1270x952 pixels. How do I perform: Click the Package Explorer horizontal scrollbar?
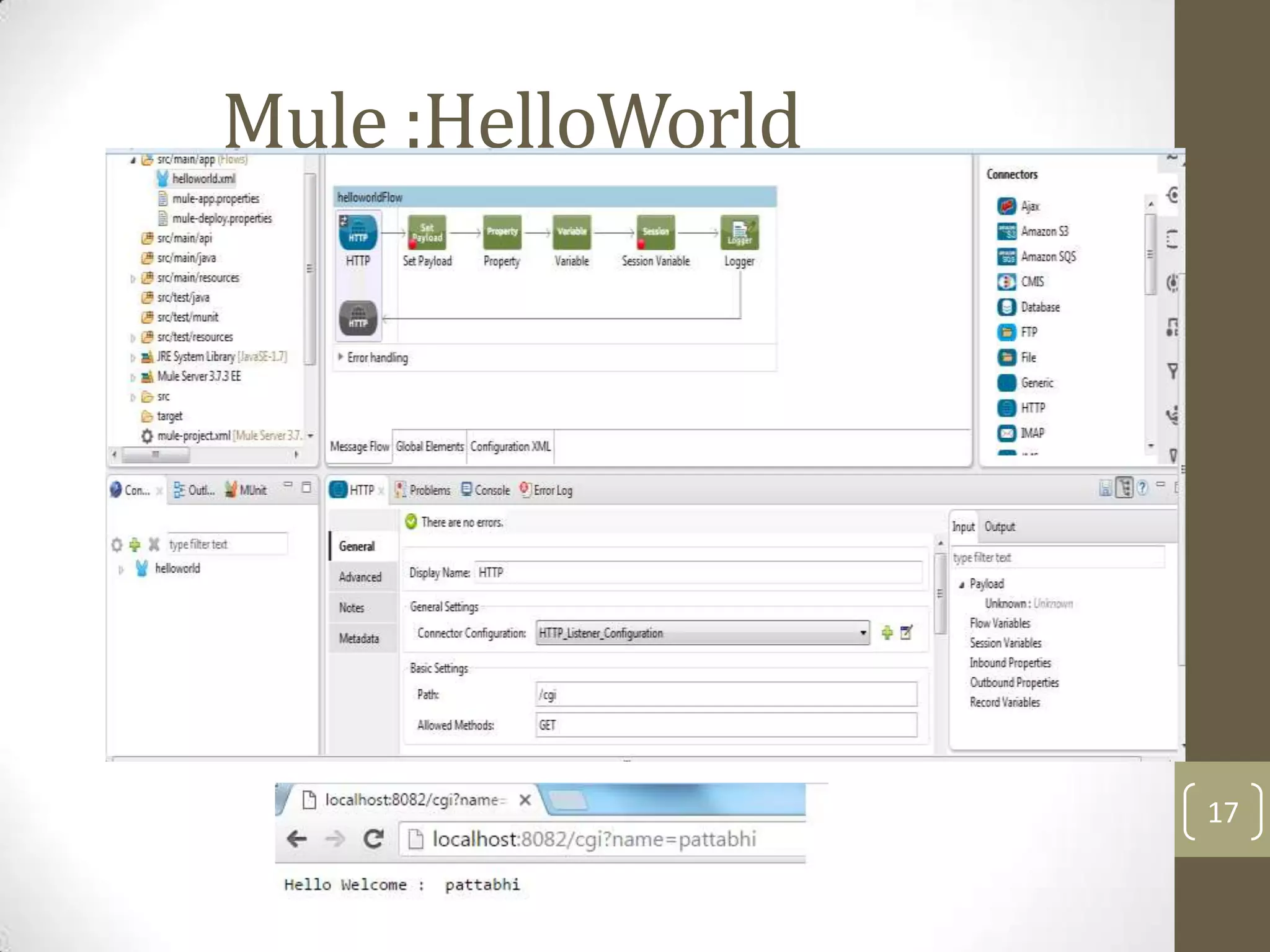click(x=156, y=454)
